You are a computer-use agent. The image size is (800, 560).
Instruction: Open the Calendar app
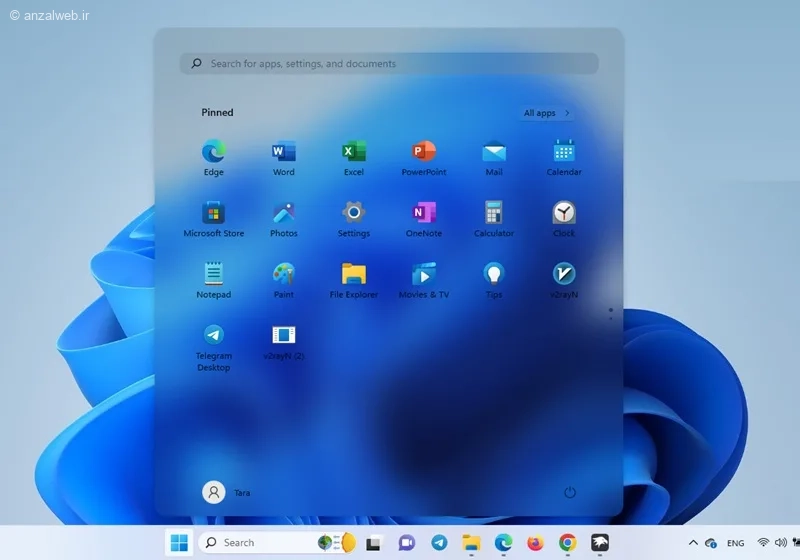(564, 158)
